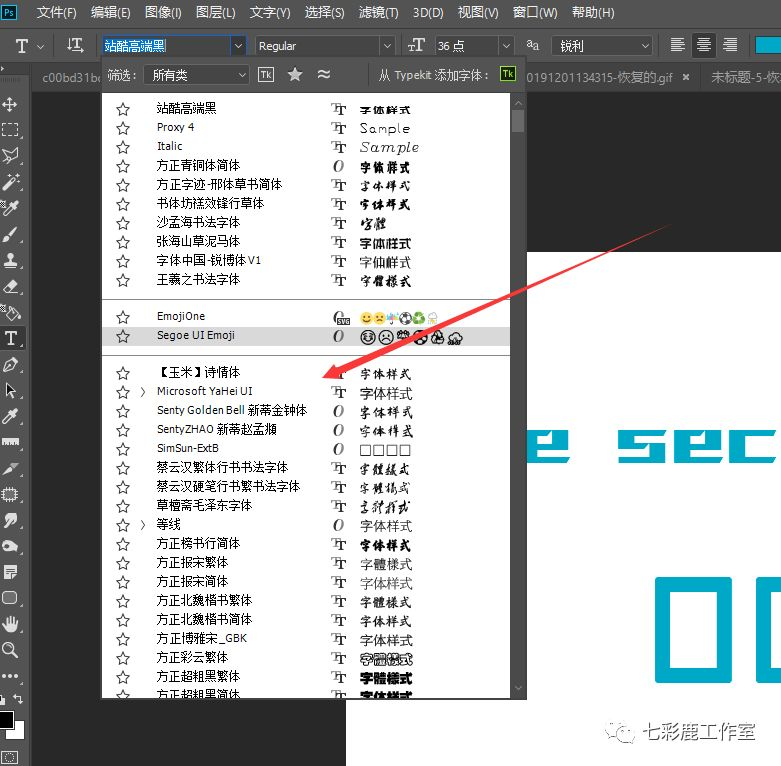Select the Ruler tool
Image resolution: width=781 pixels, height=766 pixels.
(x=10, y=442)
